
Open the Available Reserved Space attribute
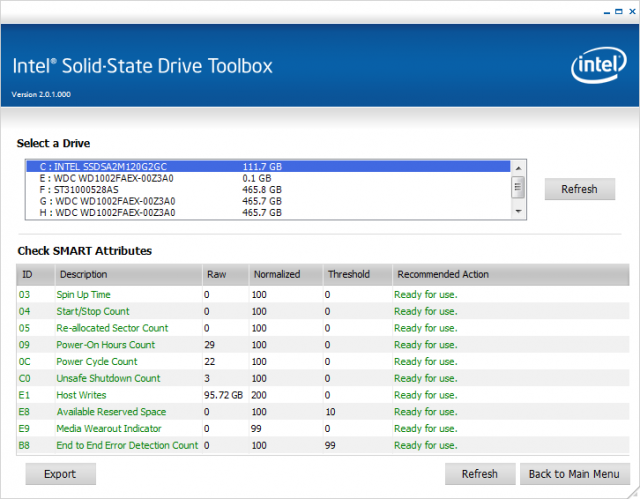[x=111, y=412]
